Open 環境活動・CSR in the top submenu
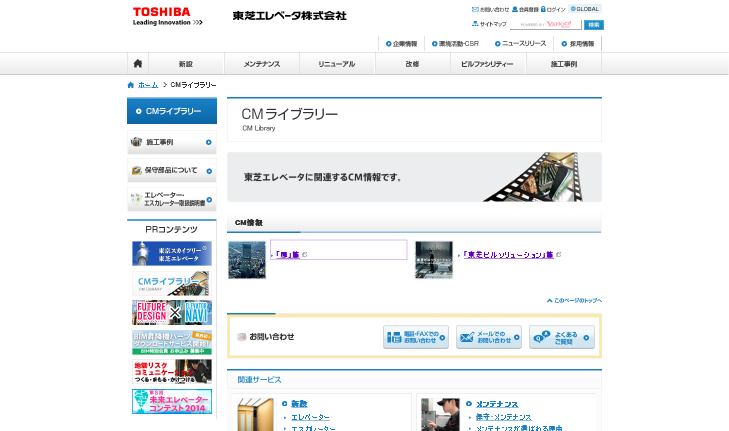 pos(455,44)
